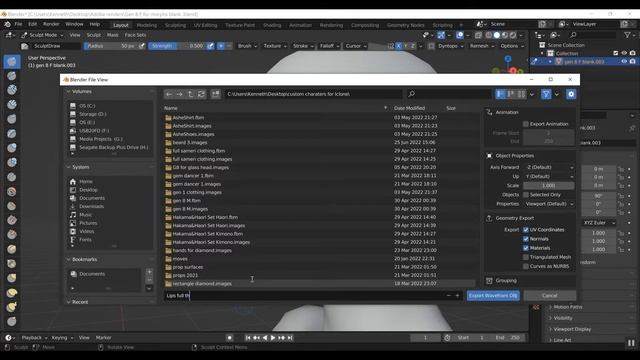This screenshot has height=360, width=640.
Task: Toggle auto keying record button
Action: [230, 338]
